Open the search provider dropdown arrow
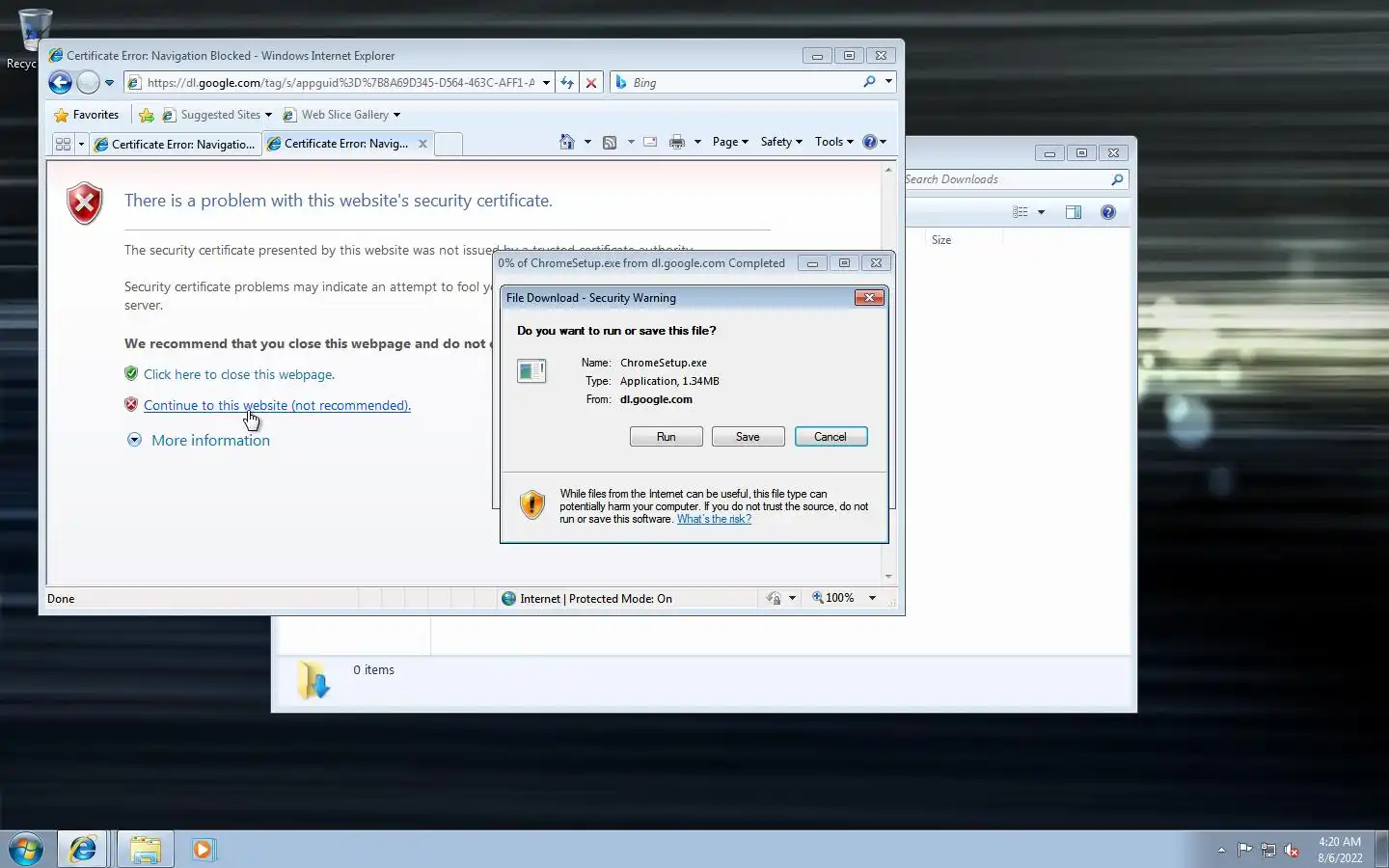This screenshot has height=868, width=1389. (x=888, y=82)
